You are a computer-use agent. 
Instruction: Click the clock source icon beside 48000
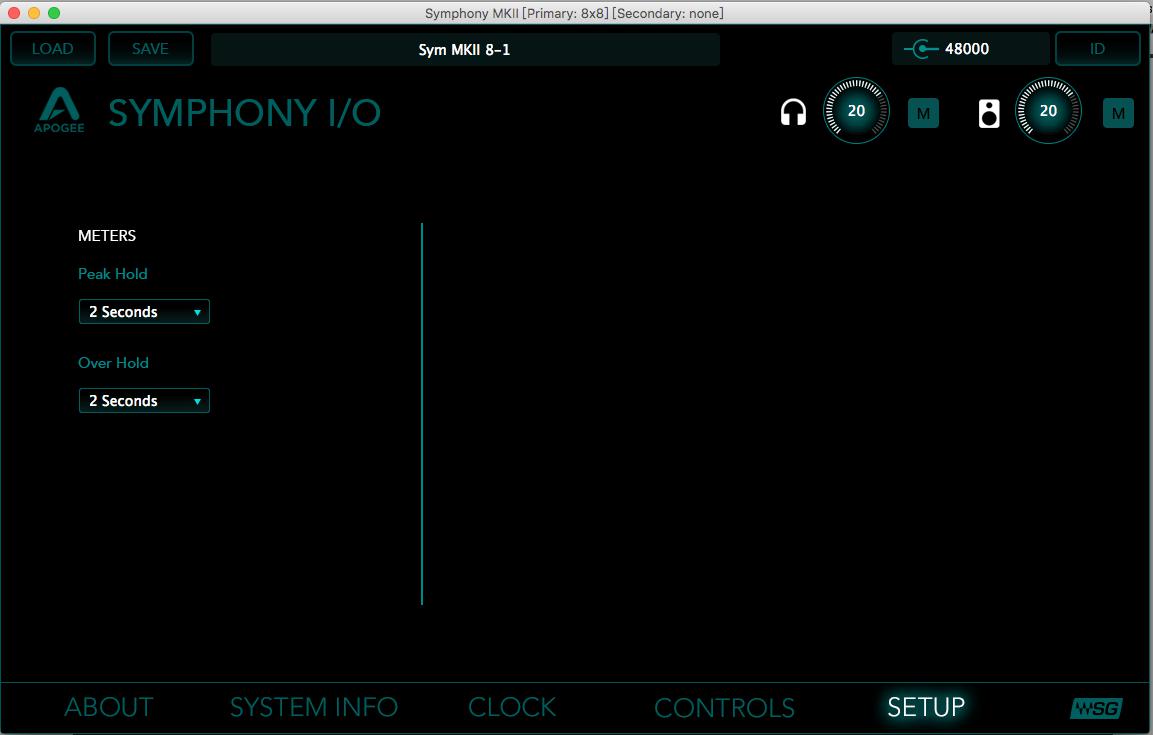click(921, 49)
